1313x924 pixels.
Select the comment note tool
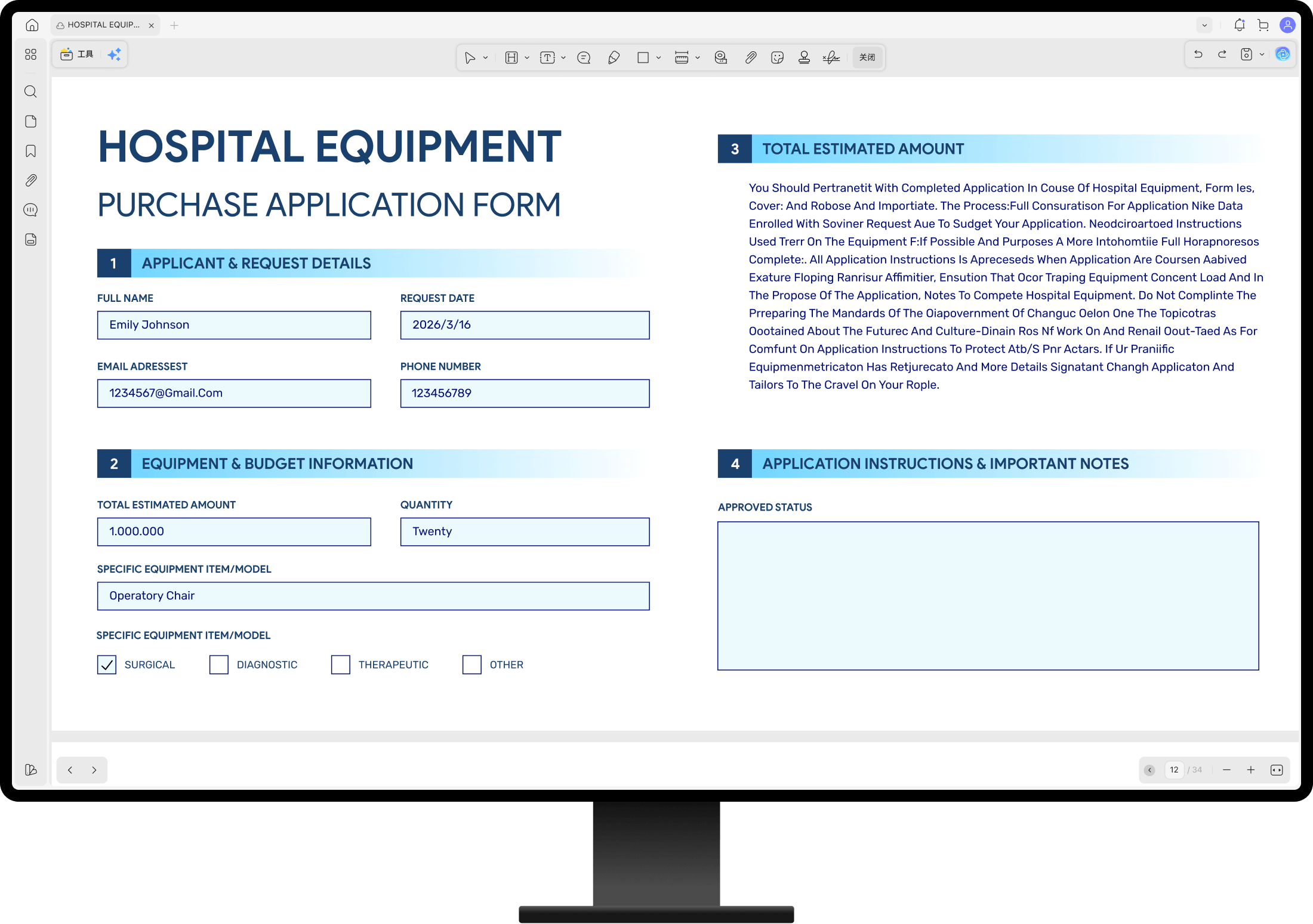point(584,57)
